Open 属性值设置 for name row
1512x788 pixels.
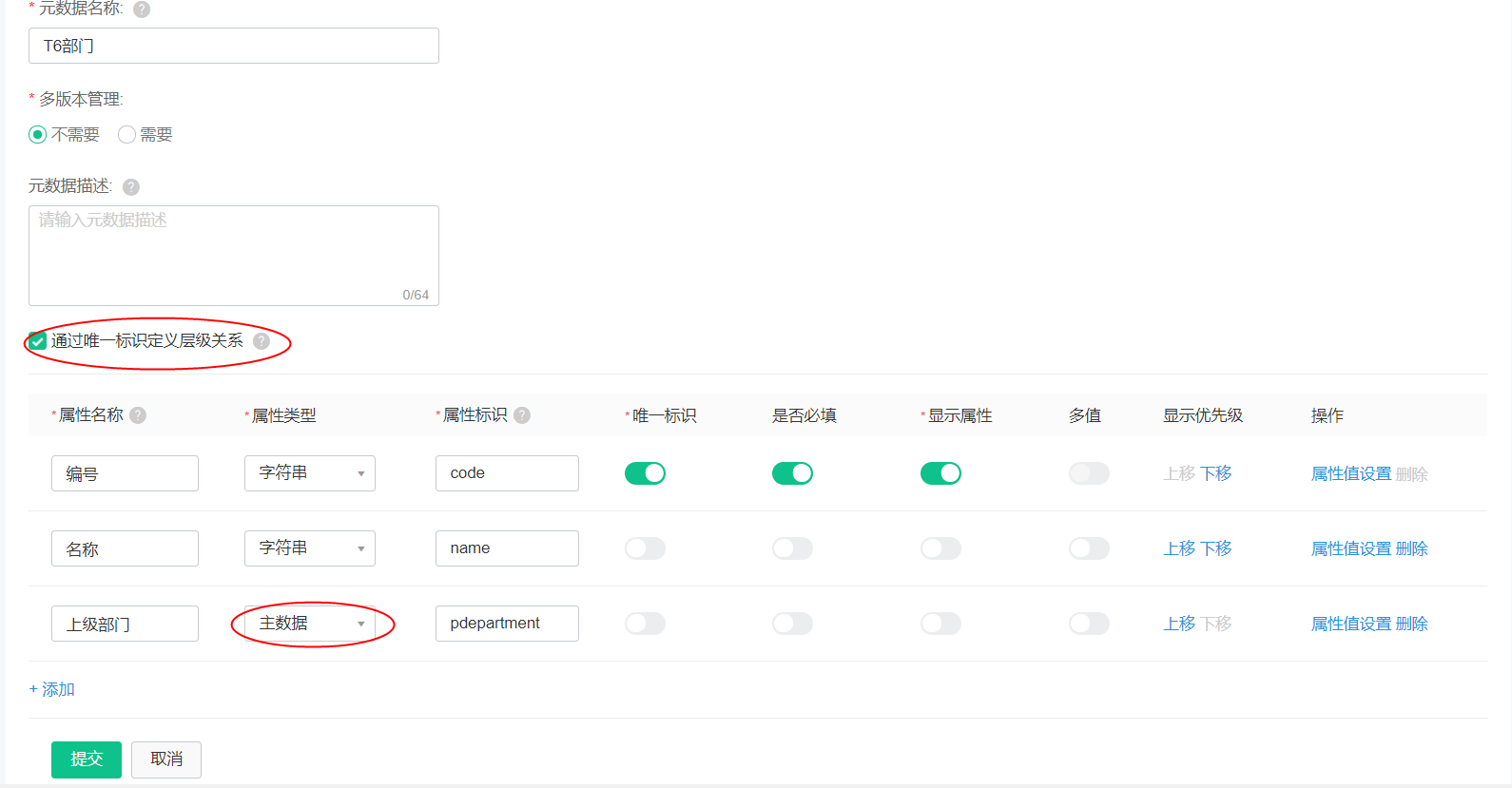[1351, 548]
